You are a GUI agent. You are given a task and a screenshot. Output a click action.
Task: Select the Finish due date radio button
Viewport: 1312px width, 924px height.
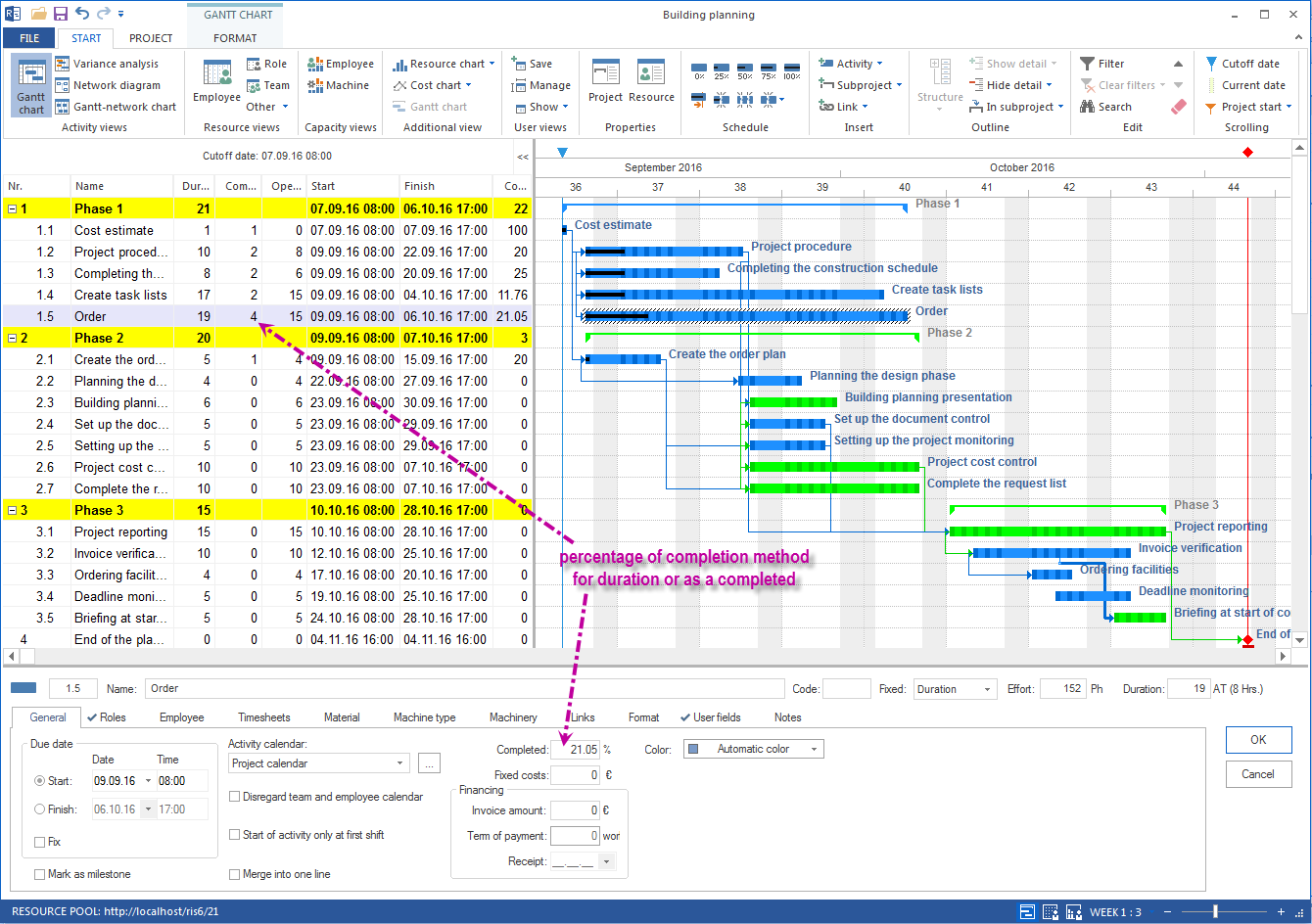pyautogui.click(x=39, y=809)
